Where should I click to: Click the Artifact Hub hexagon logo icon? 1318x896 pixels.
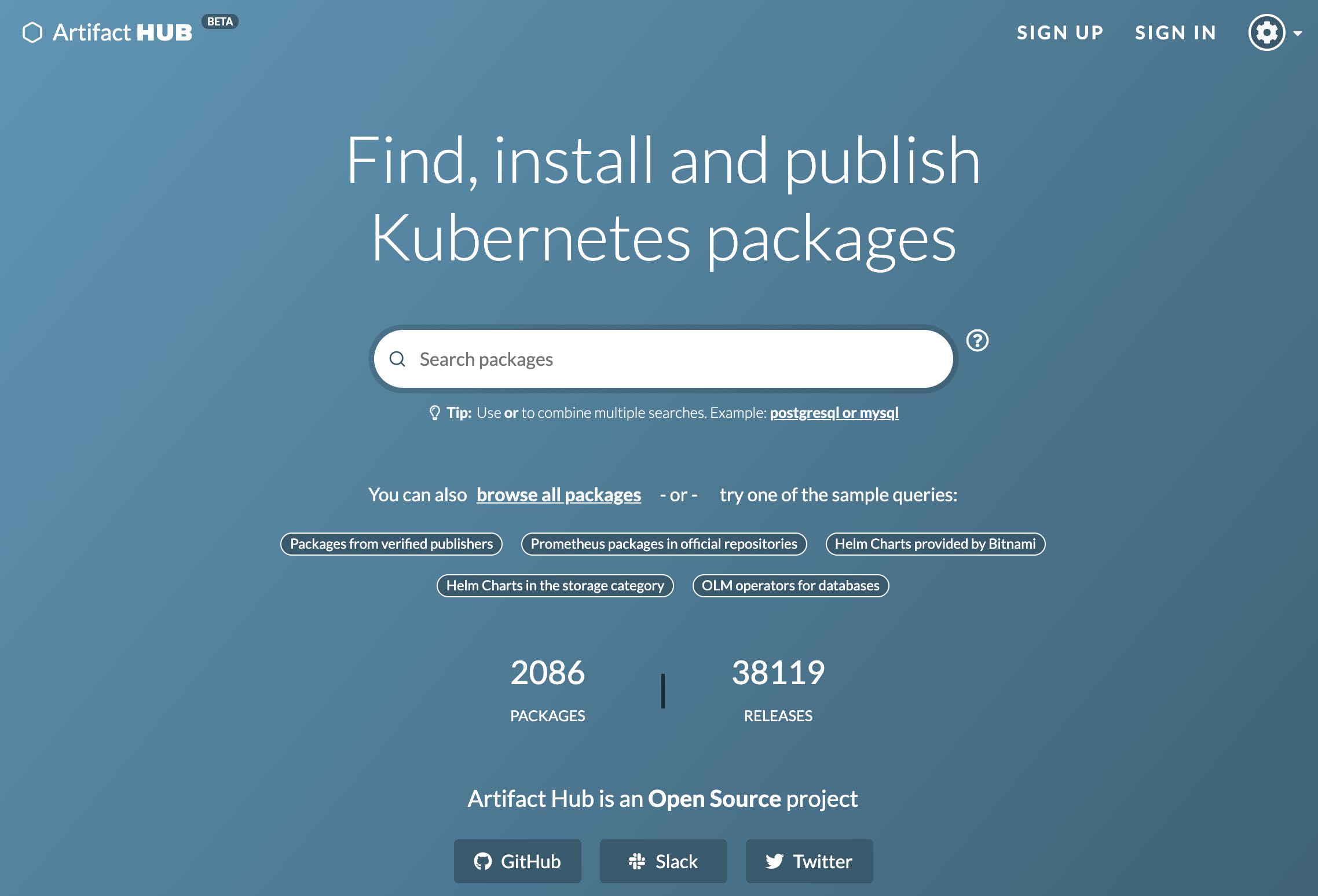click(32, 32)
